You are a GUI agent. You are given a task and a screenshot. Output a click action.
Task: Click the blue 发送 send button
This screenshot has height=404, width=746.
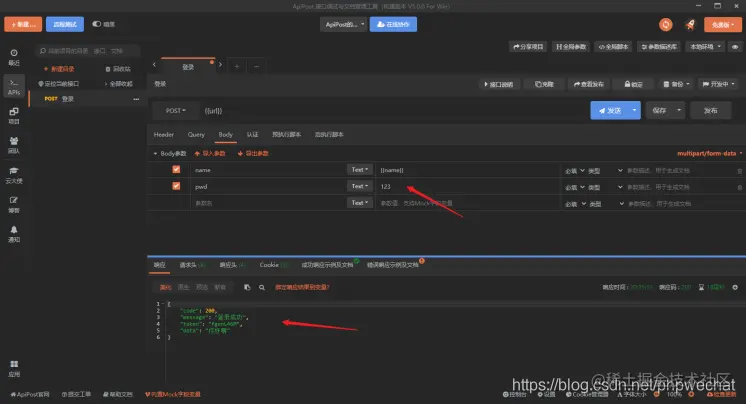tap(609, 110)
